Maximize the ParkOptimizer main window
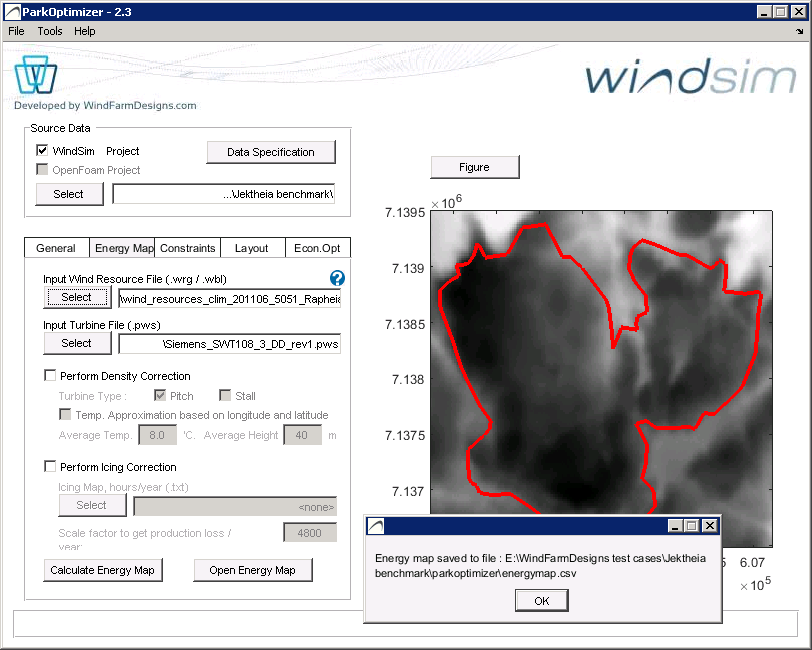 (x=781, y=11)
